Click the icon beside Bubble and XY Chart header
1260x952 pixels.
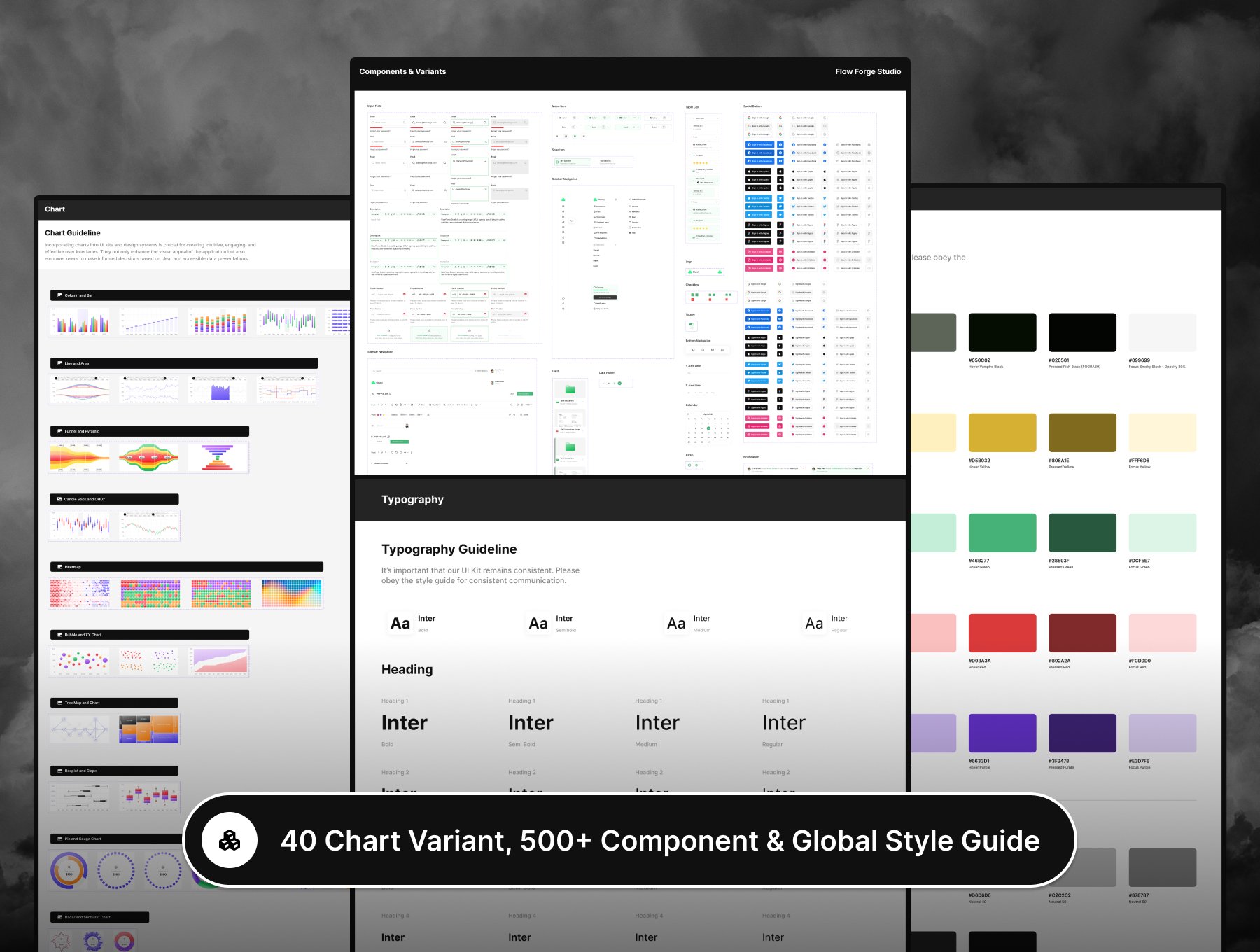(59, 635)
